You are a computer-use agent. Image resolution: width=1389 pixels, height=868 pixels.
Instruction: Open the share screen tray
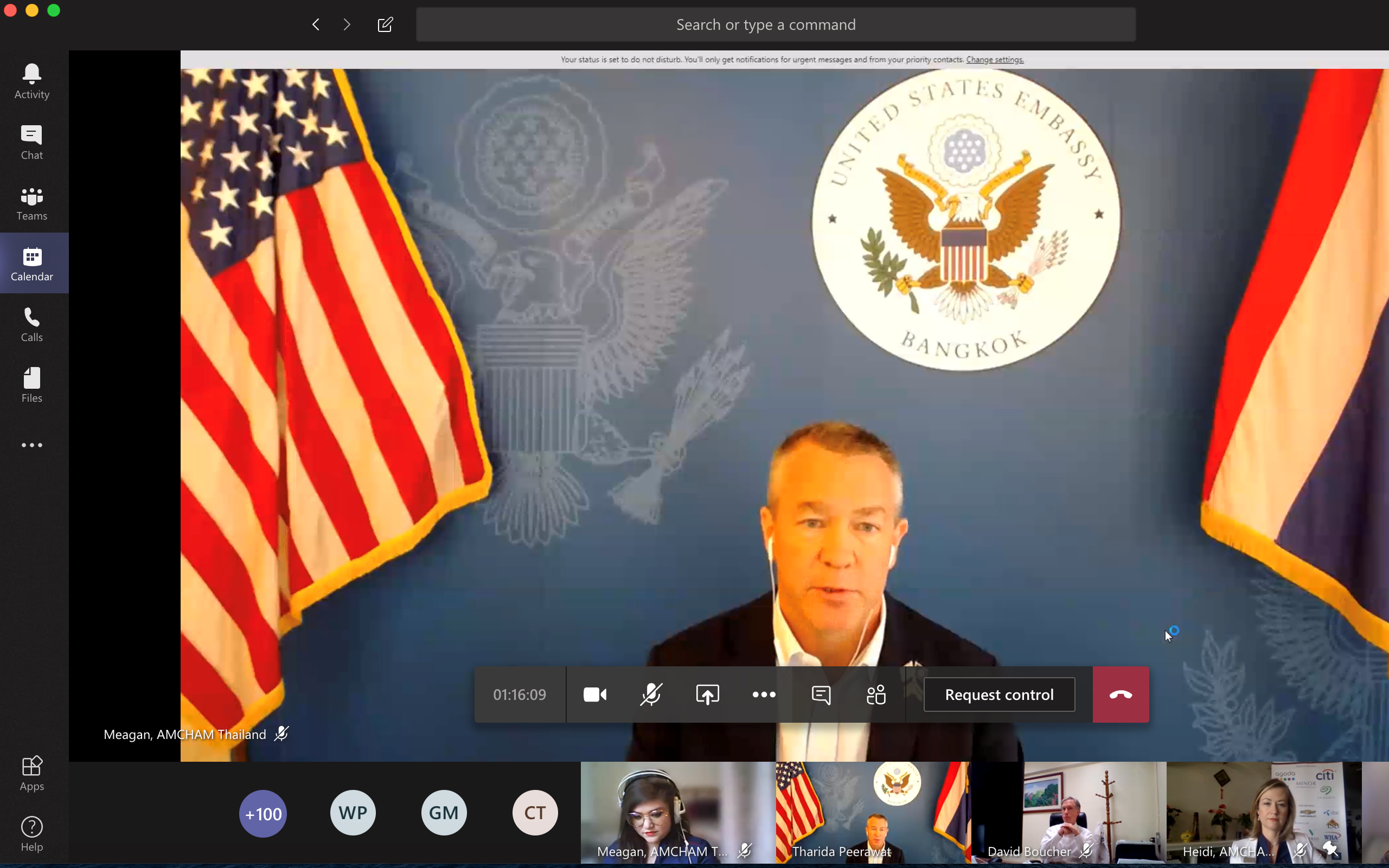pos(707,695)
